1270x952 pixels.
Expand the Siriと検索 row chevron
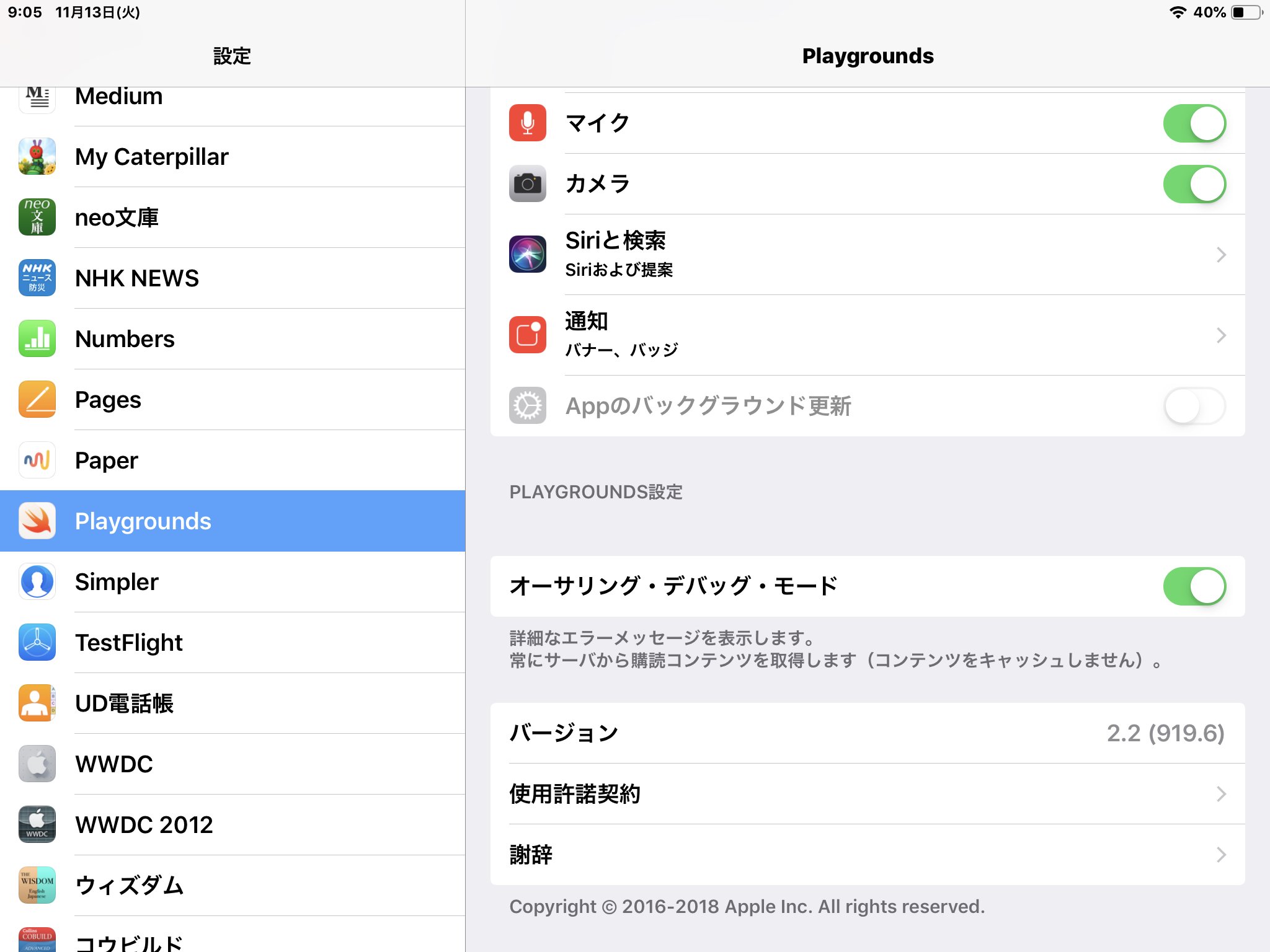pyautogui.click(x=1220, y=255)
